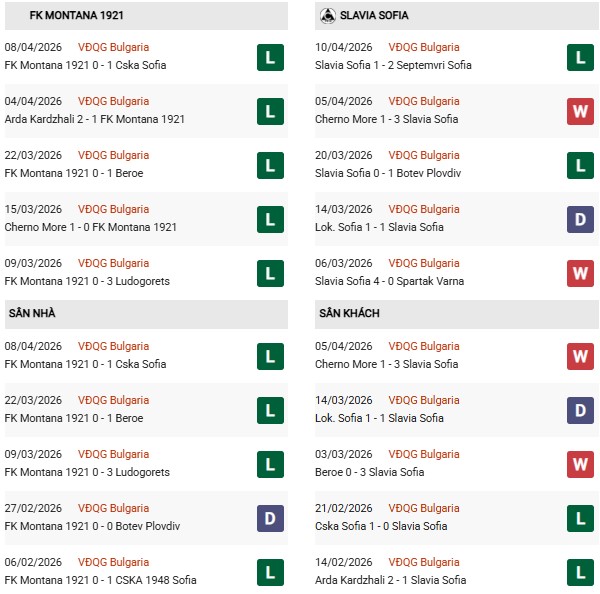The height and width of the screenshot is (594, 600).
Task: Click the L badge for Montana 0 - 3 Ludogorets in the top list
Action: [267, 273]
